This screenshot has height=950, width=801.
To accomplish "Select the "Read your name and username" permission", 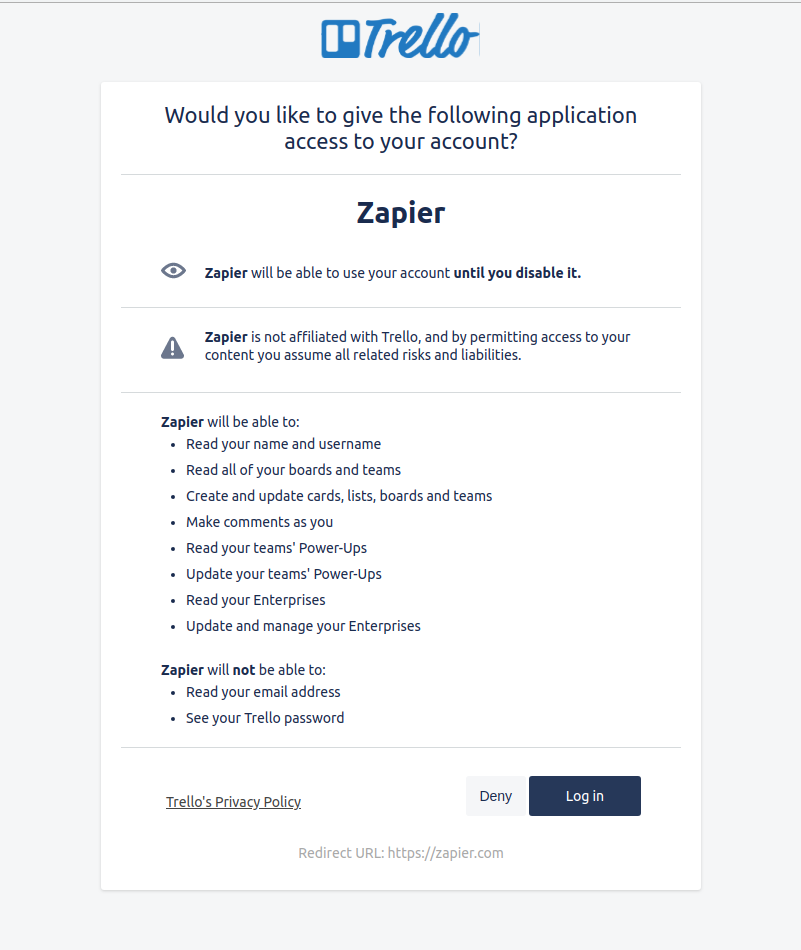I will pyautogui.click(x=283, y=444).
